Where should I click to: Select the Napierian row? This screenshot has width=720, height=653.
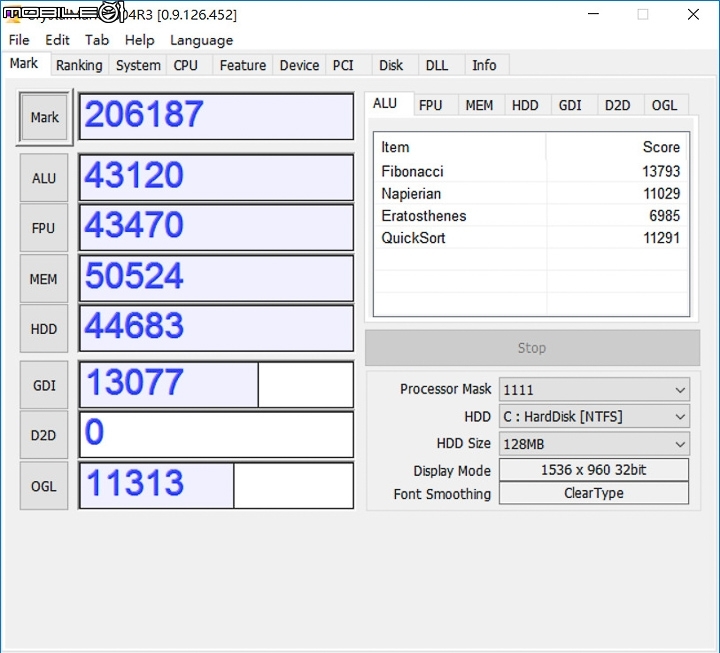[x=531, y=193]
